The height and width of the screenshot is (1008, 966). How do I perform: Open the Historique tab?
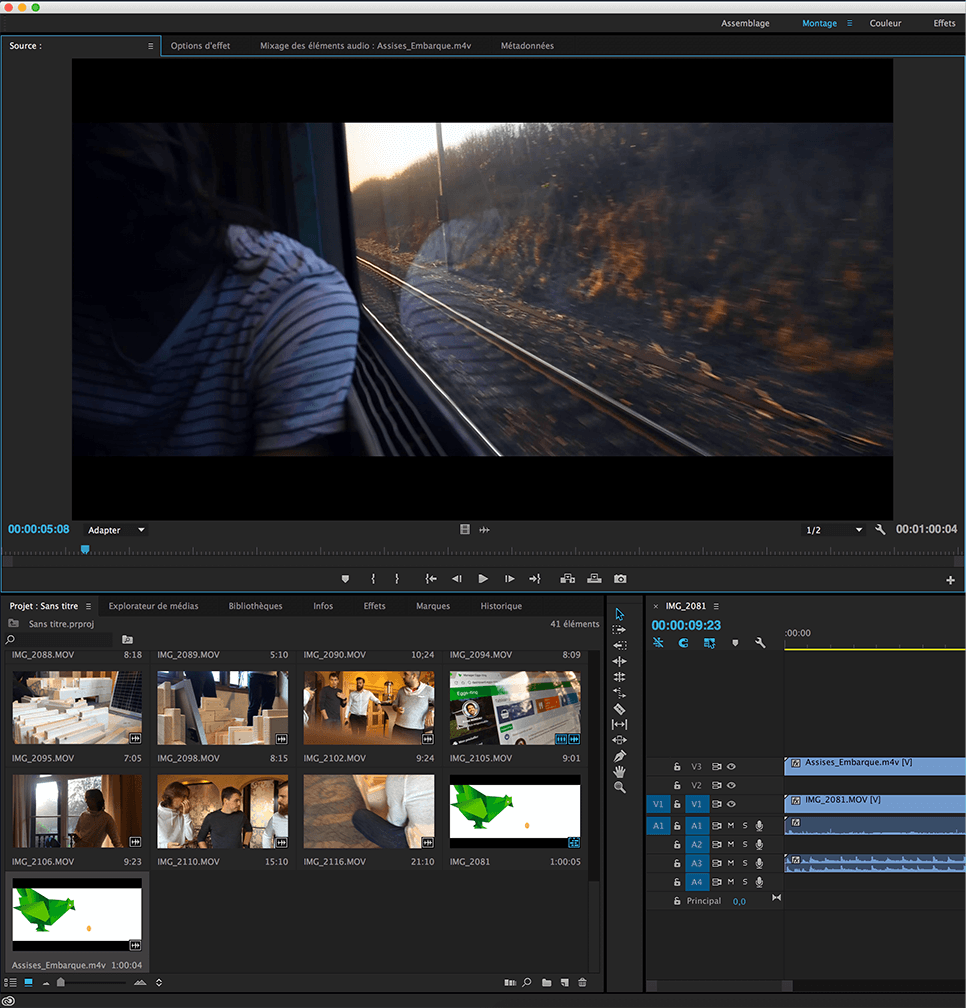point(501,606)
